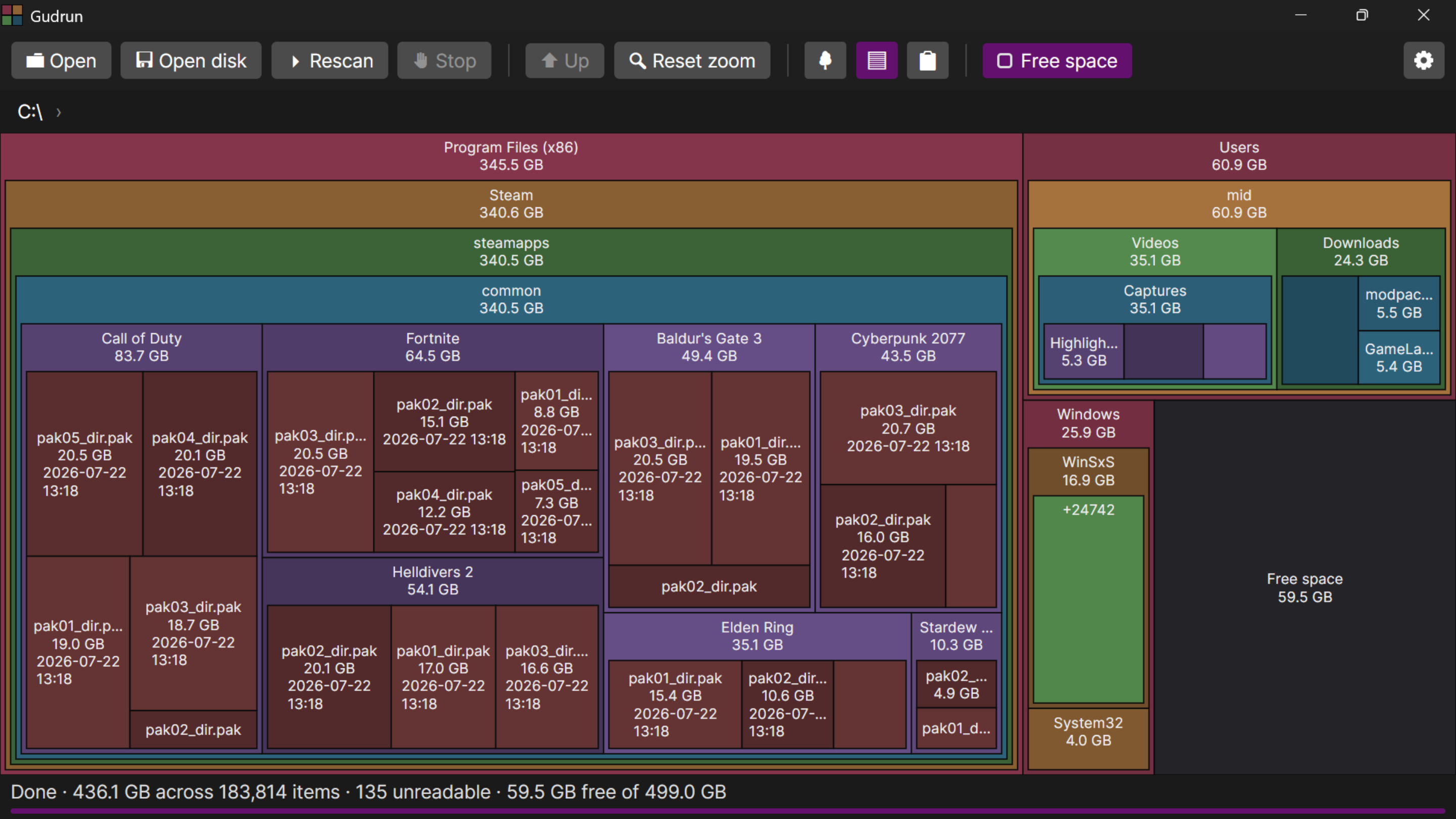This screenshot has width=1456, height=819.
Task: Select pak02_dir.pak at bottom of Call of Duty
Action: point(193,730)
